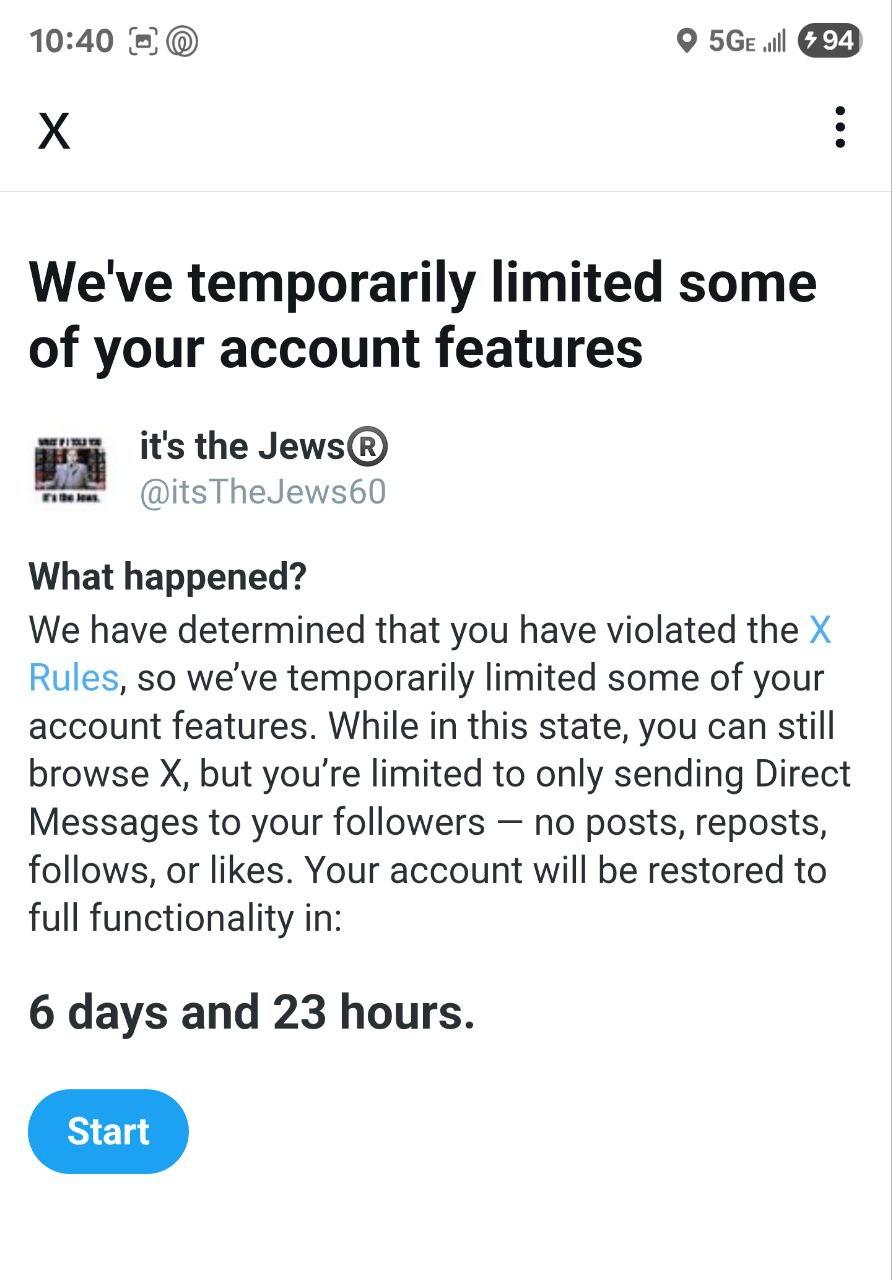Tap the circular status icon beside capture icon
This screenshot has height=1280, width=892.
[182, 41]
